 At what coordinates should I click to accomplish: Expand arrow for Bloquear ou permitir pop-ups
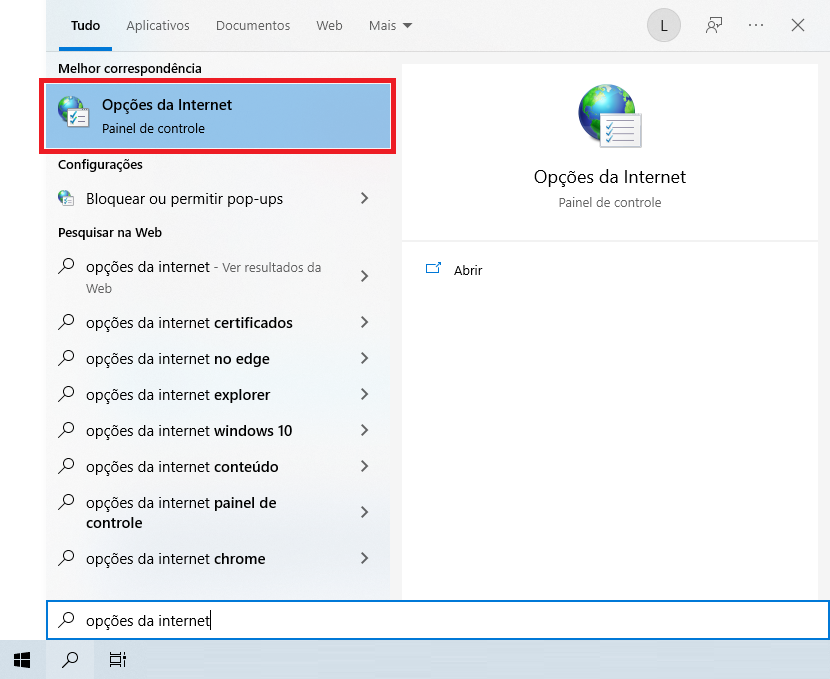(x=364, y=199)
